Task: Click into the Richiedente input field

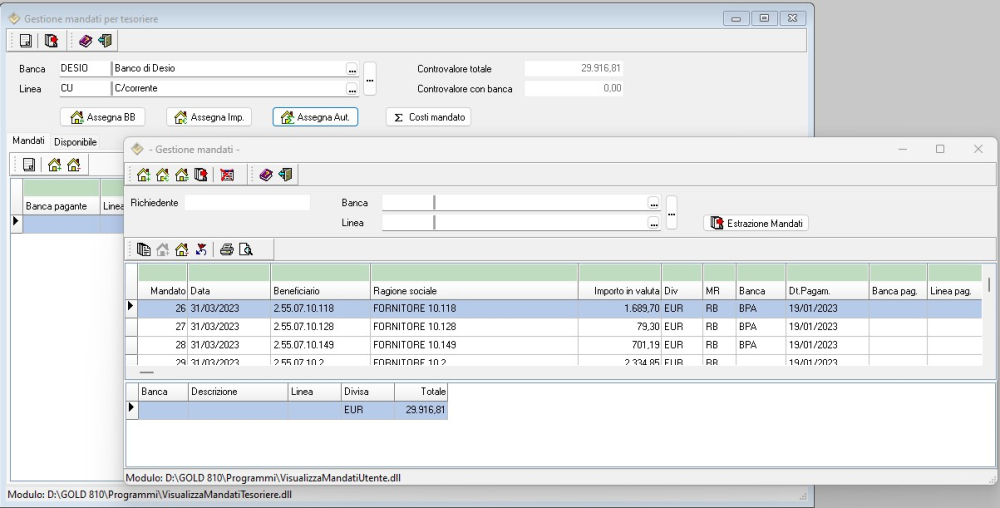Action: (247, 203)
